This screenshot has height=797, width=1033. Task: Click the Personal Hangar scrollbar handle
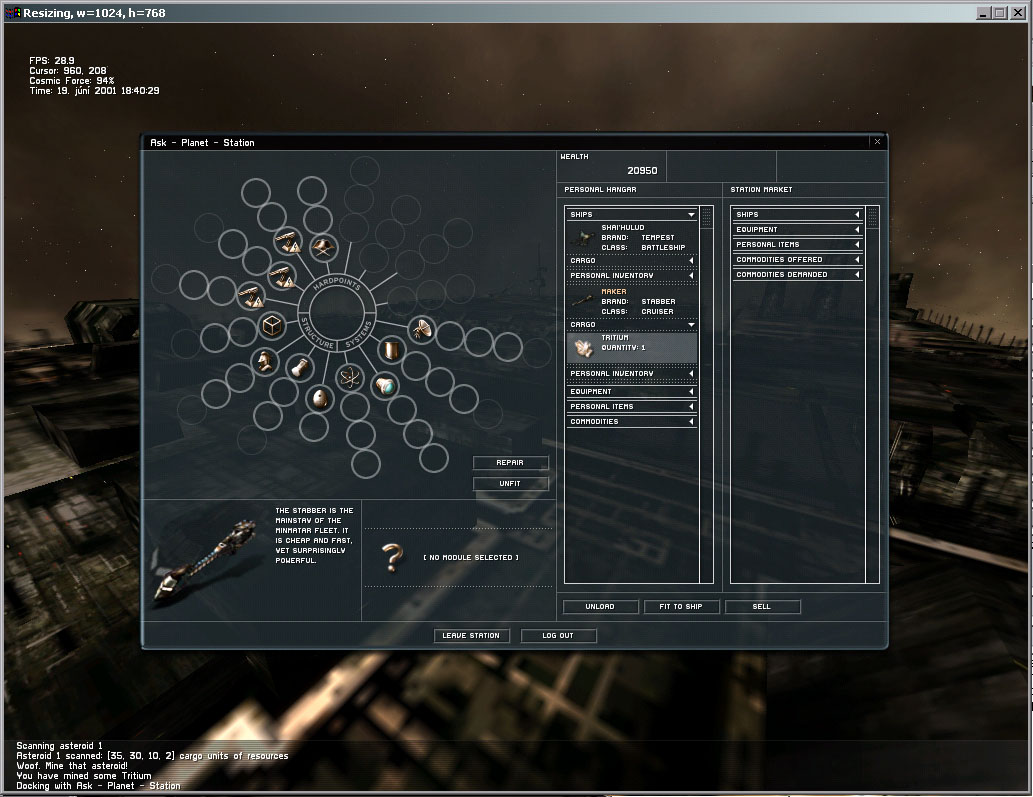coord(706,217)
